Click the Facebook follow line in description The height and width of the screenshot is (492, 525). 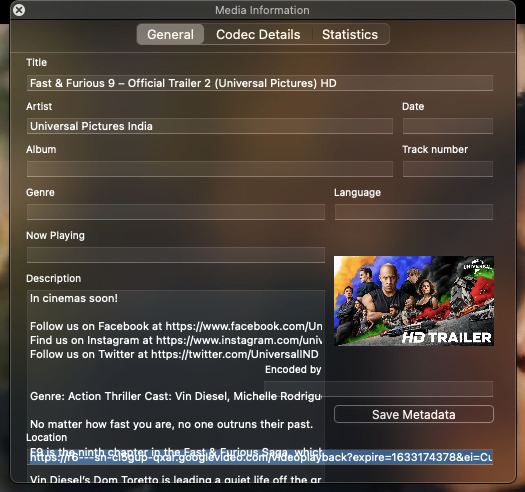click(x=176, y=326)
